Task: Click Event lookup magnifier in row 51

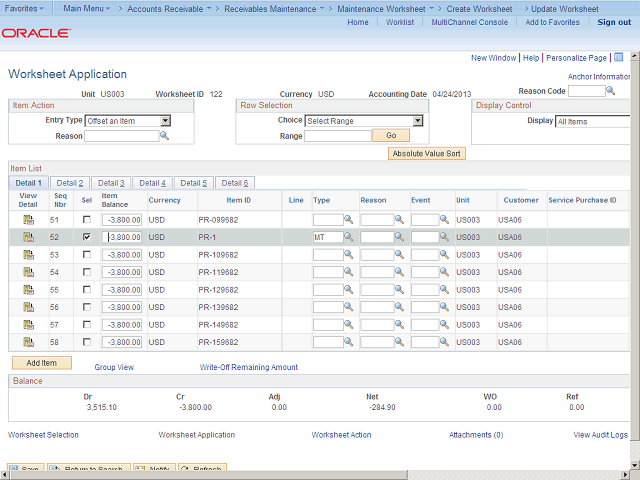Action: pos(446,220)
